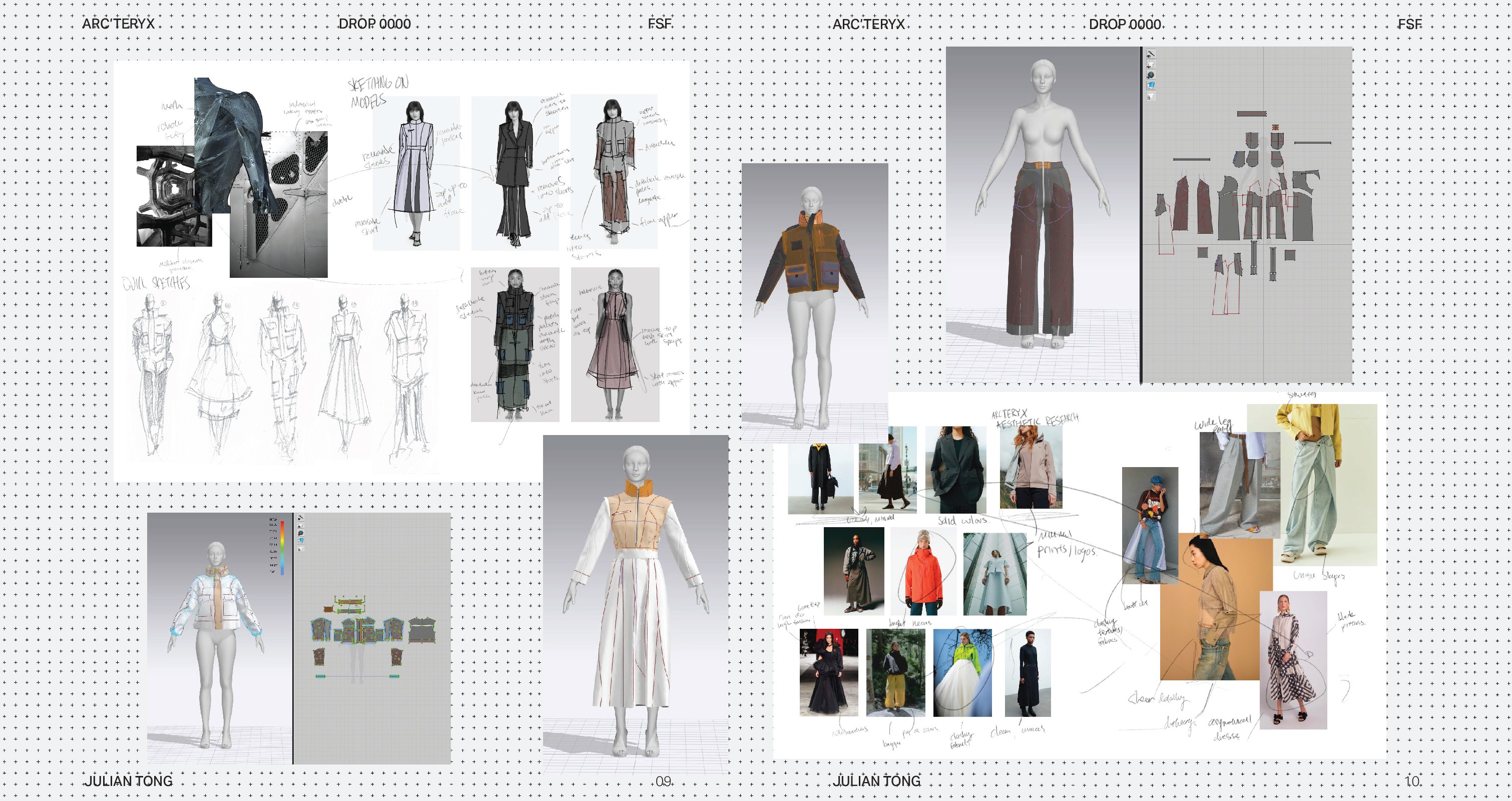Click show seamlines icon in puffer jacket window
The width and height of the screenshot is (1512, 801).
[x=300, y=518]
